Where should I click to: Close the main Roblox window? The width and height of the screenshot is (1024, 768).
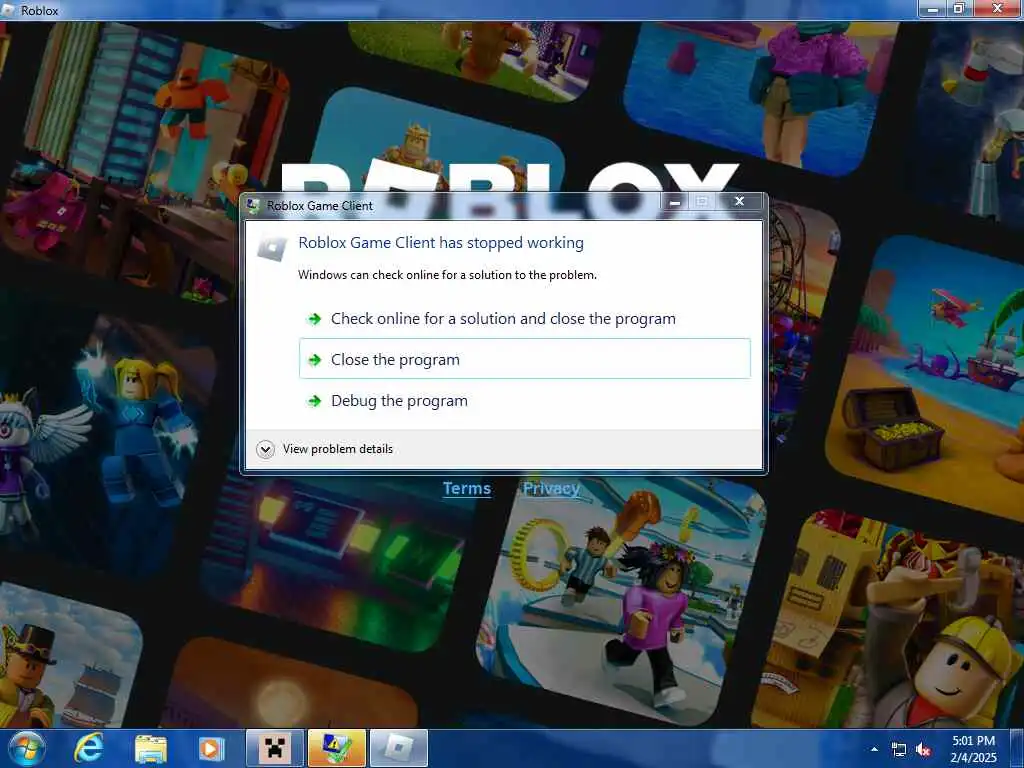pos(997,8)
